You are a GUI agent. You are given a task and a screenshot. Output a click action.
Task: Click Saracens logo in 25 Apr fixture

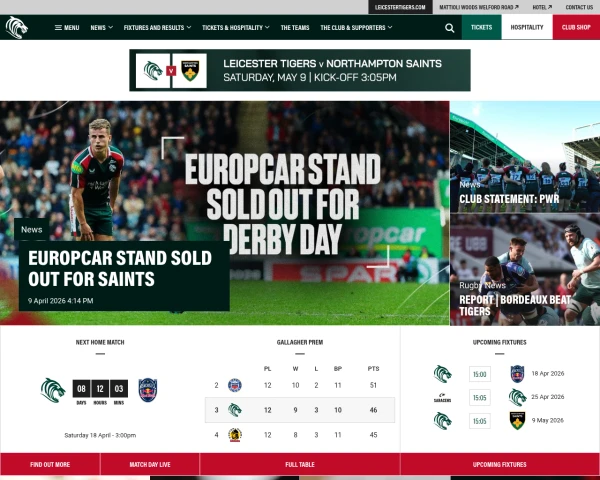(x=442, y=398)
